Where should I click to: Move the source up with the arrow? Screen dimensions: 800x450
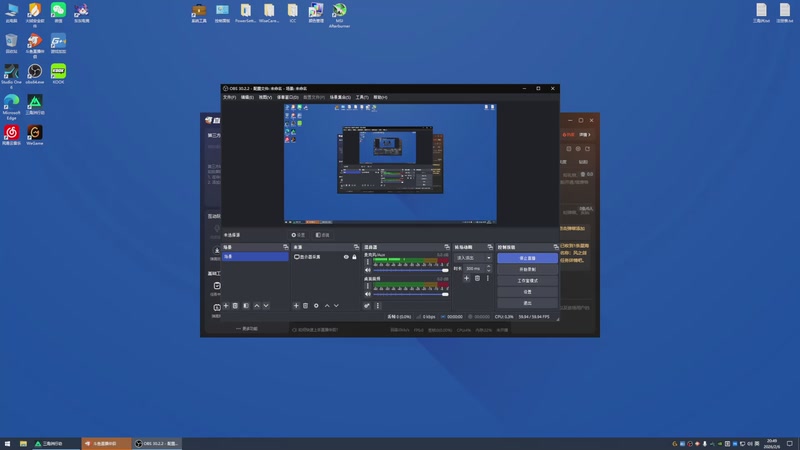(327, 306)
